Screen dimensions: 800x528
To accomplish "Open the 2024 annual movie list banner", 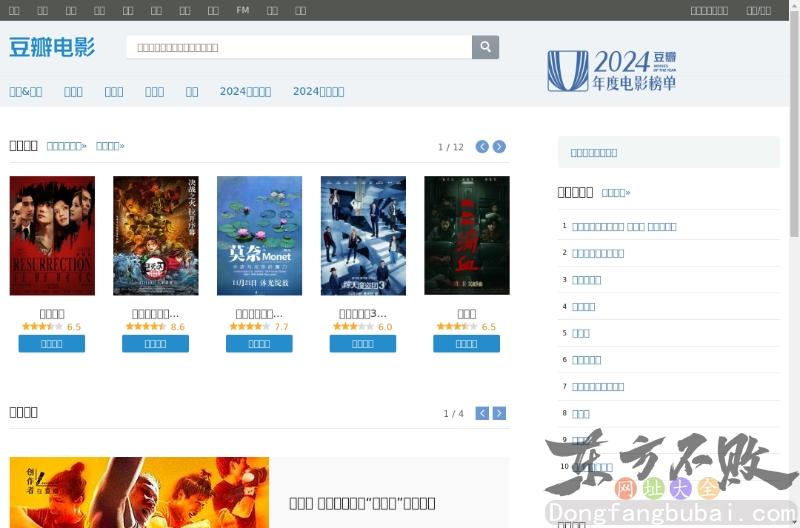I will [612, 71].
